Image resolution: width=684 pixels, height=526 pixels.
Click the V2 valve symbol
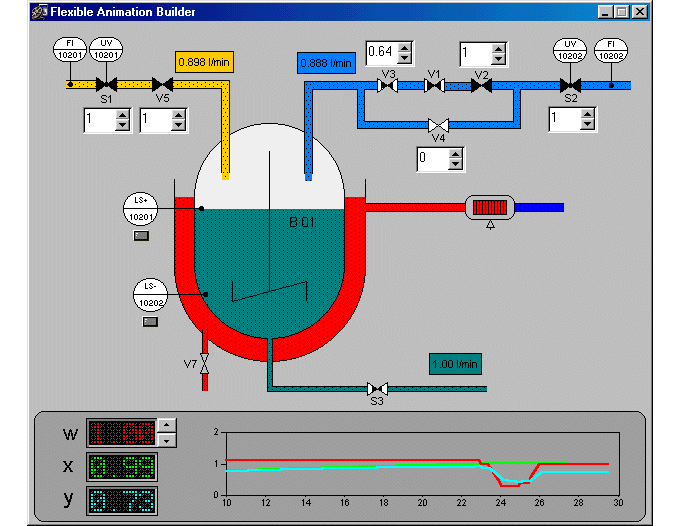click(x=481, y=86)
